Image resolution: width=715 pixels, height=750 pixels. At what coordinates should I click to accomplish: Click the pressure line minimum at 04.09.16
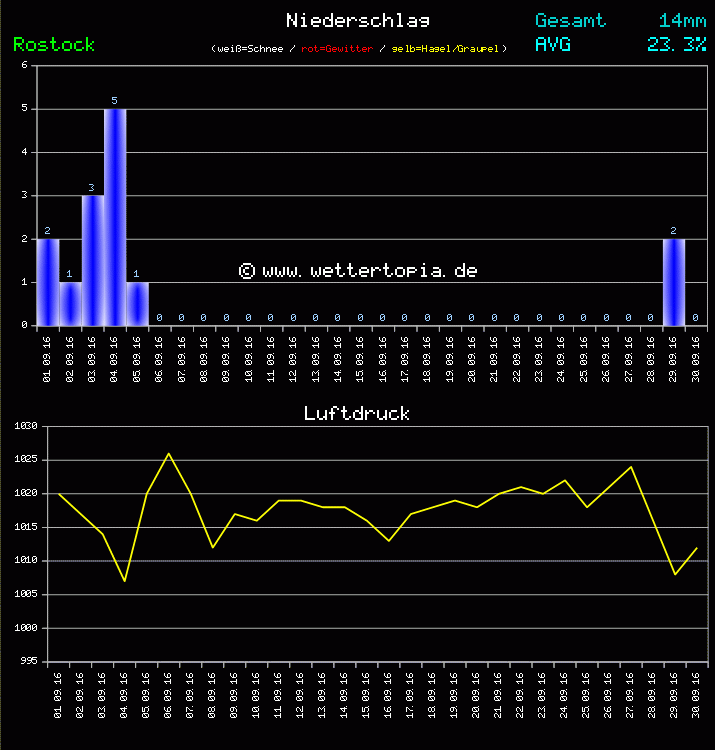pos(125,580)
